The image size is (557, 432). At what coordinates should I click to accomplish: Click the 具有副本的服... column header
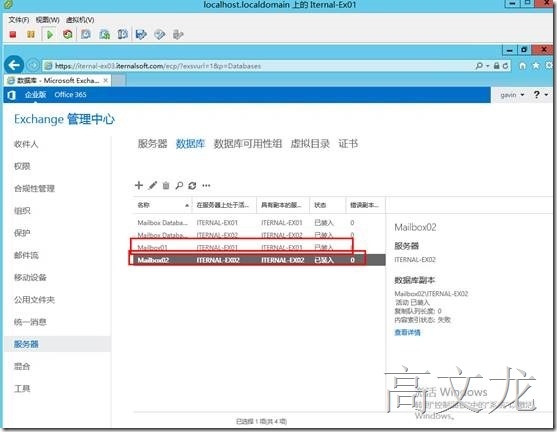click(x=283, y=205)
